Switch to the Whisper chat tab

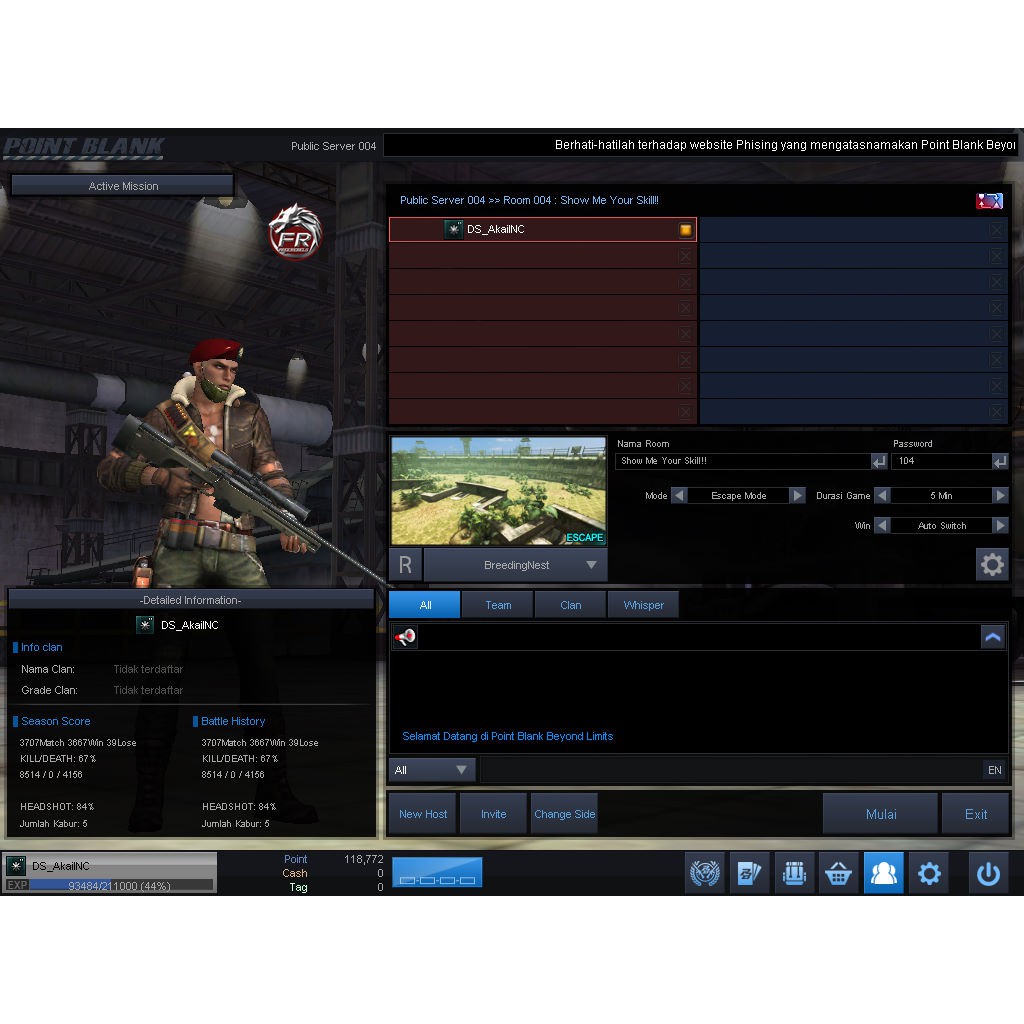[643, 604]
